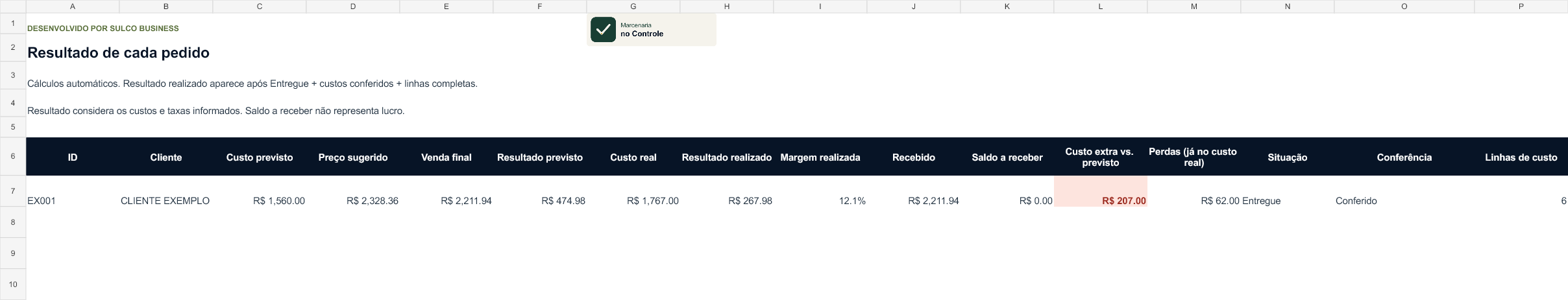This screenshot has width=1568, height=300.
Task: Select the R$ 0.00 cell
Action: pos(1007,191)
